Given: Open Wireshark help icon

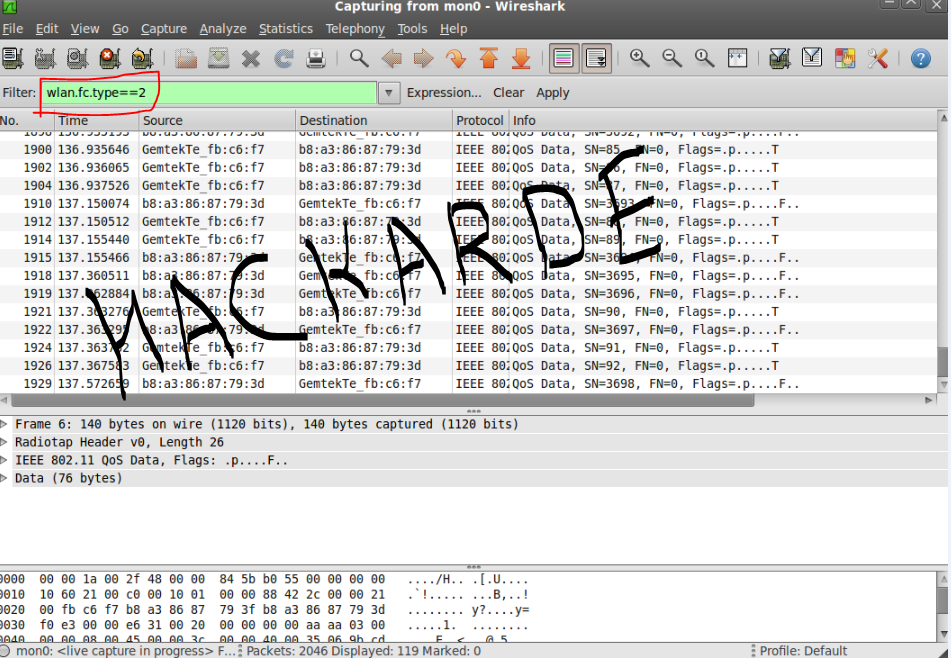Looking at the screenshot, I should 921,58.
